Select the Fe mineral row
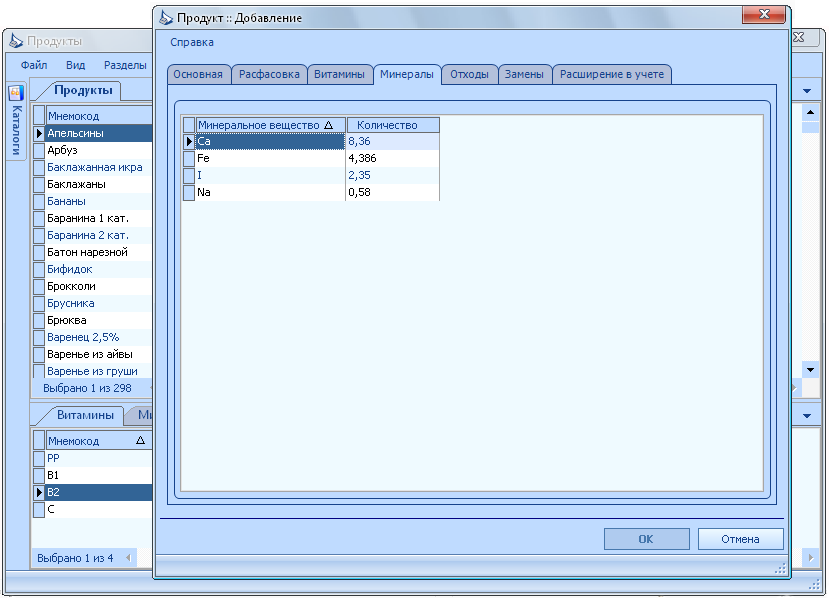Image resolution: width=829 pixels, height=598 pixels. pos(270,158)
